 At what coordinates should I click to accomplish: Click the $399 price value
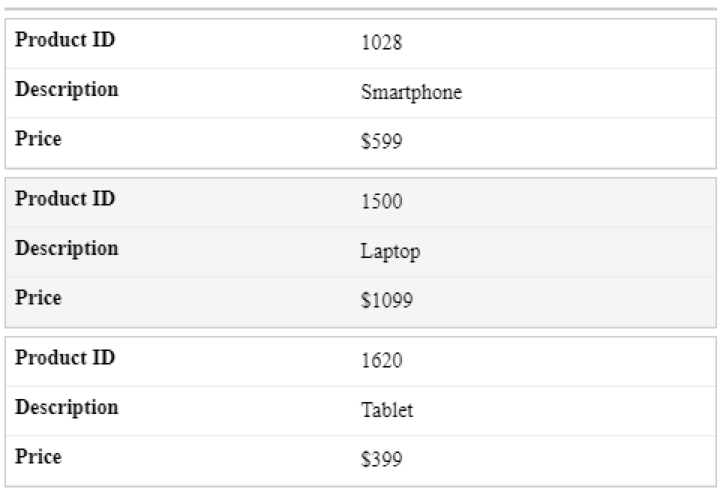point(382,459)
